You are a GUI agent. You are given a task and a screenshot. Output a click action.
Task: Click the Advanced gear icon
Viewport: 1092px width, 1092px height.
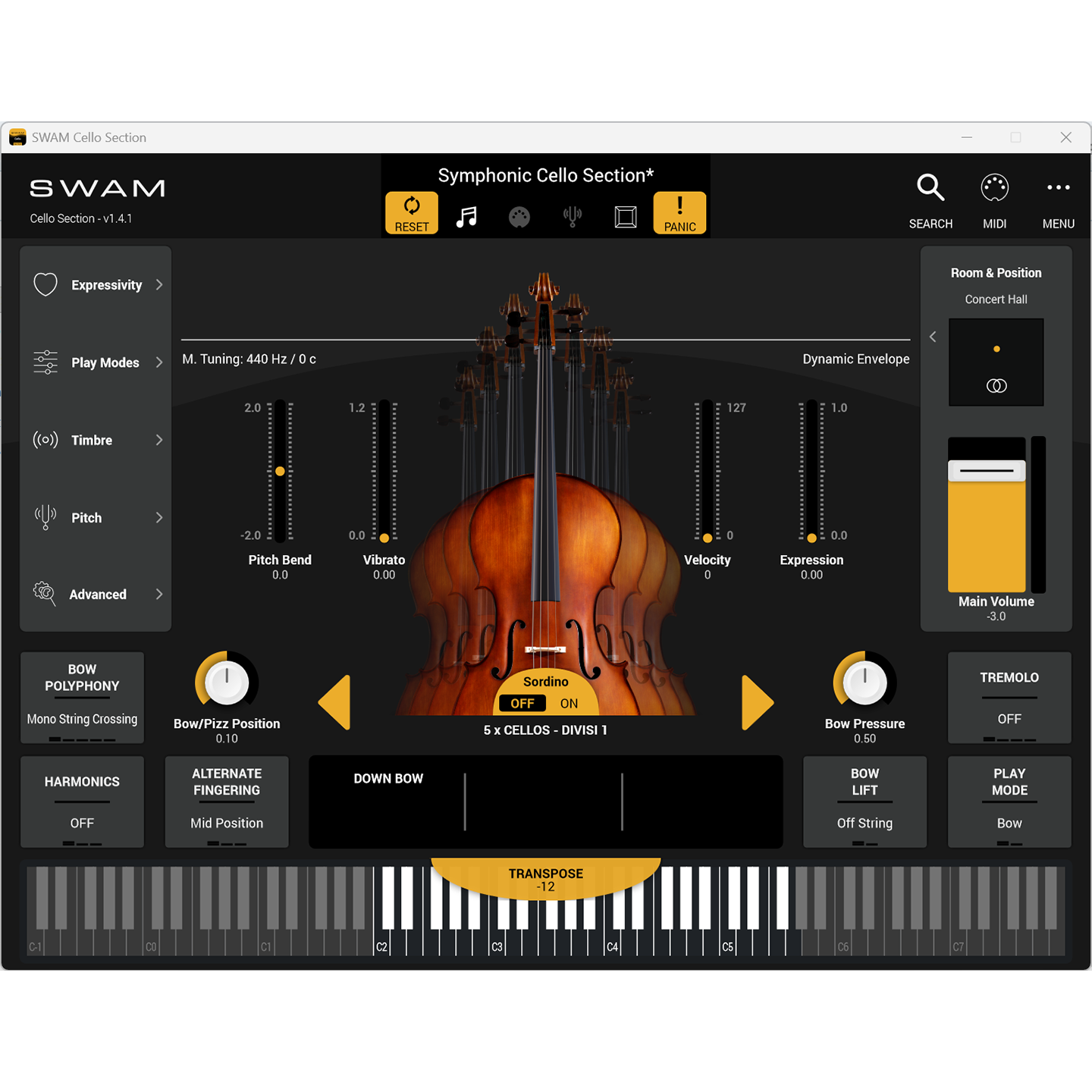click(45, 594)
